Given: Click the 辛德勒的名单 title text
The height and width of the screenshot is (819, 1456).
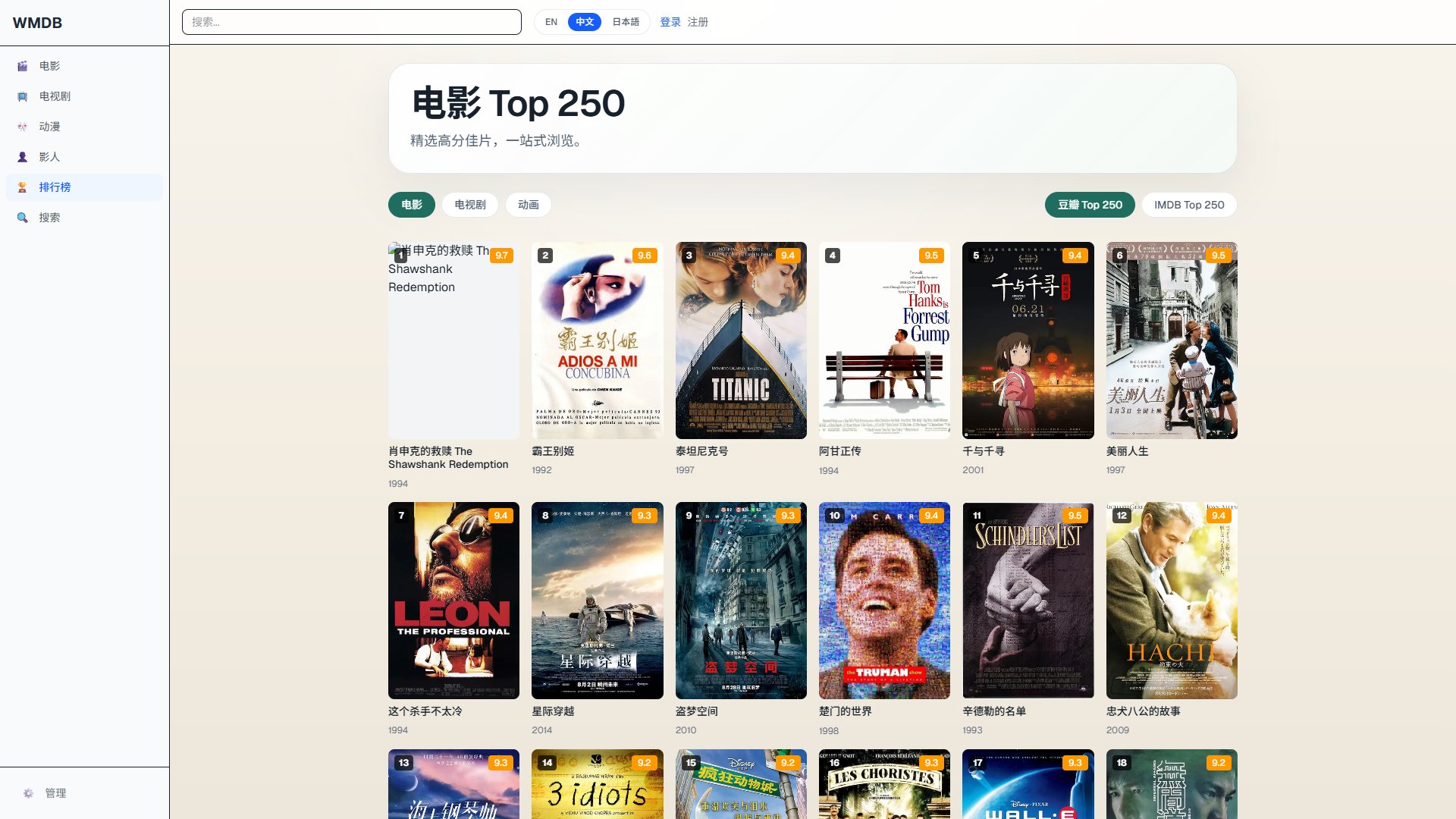Looking at the screenshot, I should pyautogui.click(x=994, y=711).
